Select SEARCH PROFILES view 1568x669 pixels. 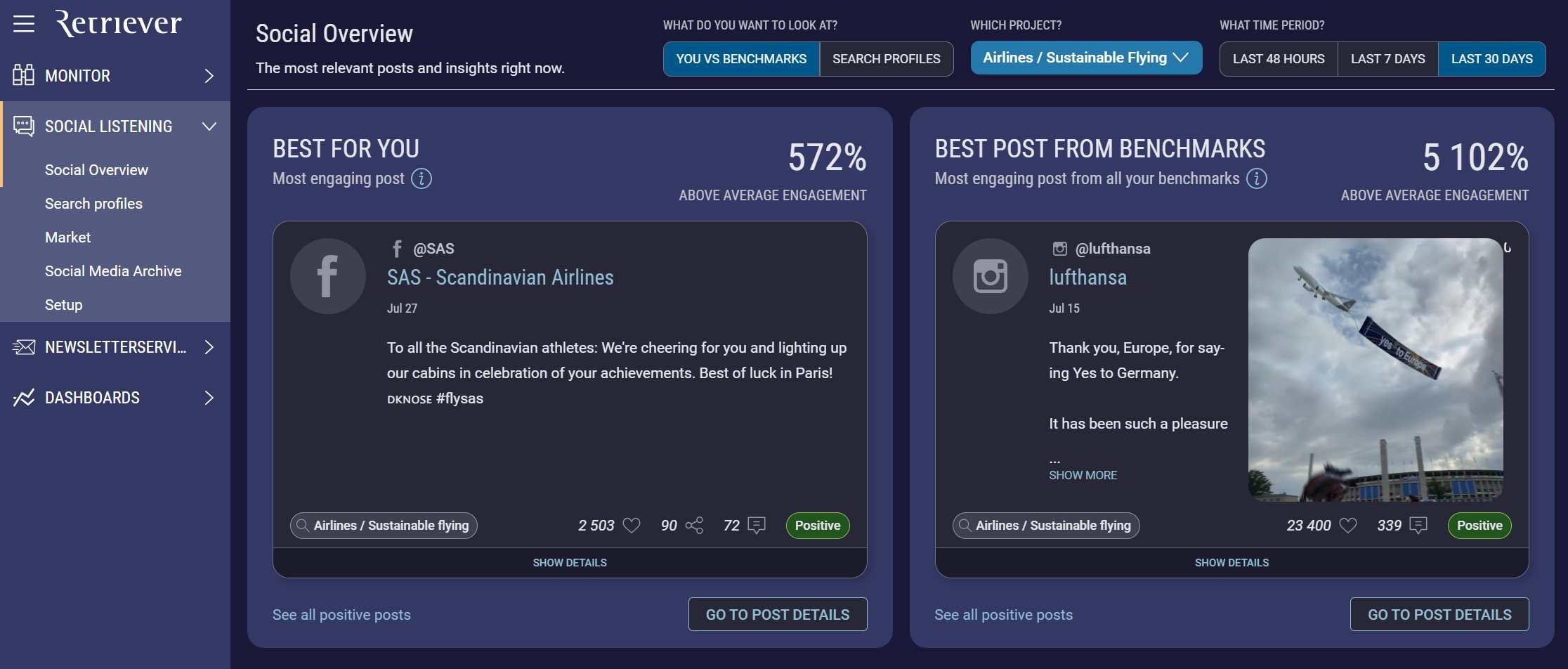tap(886, 59)
